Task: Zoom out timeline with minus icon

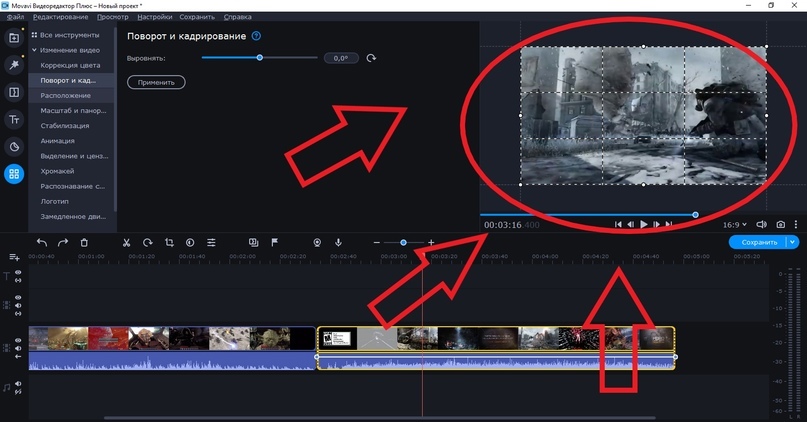Action: click(377, 242)
